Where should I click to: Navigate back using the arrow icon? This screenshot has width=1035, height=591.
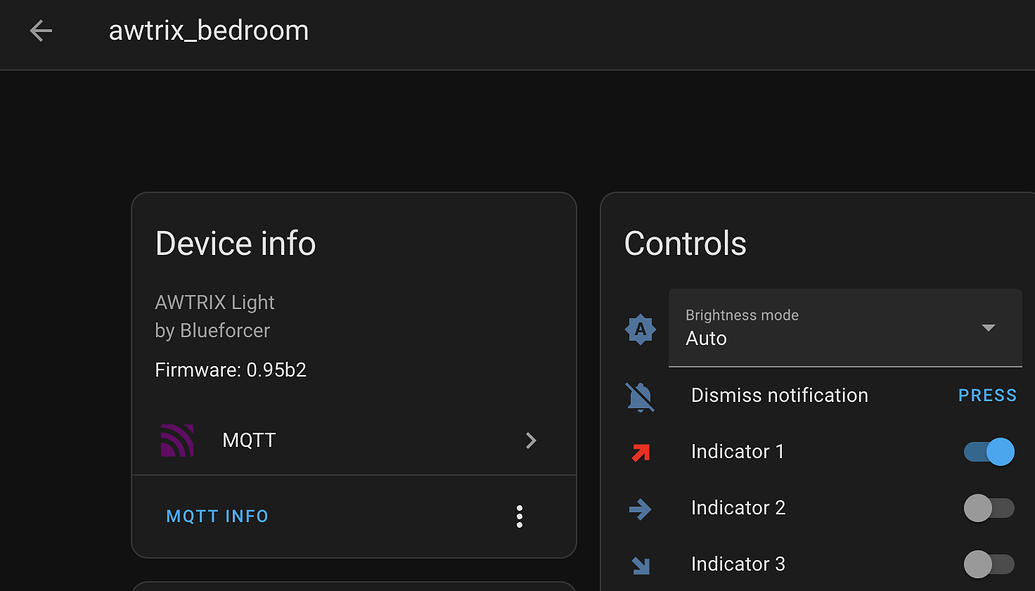(x=39, y=30)
